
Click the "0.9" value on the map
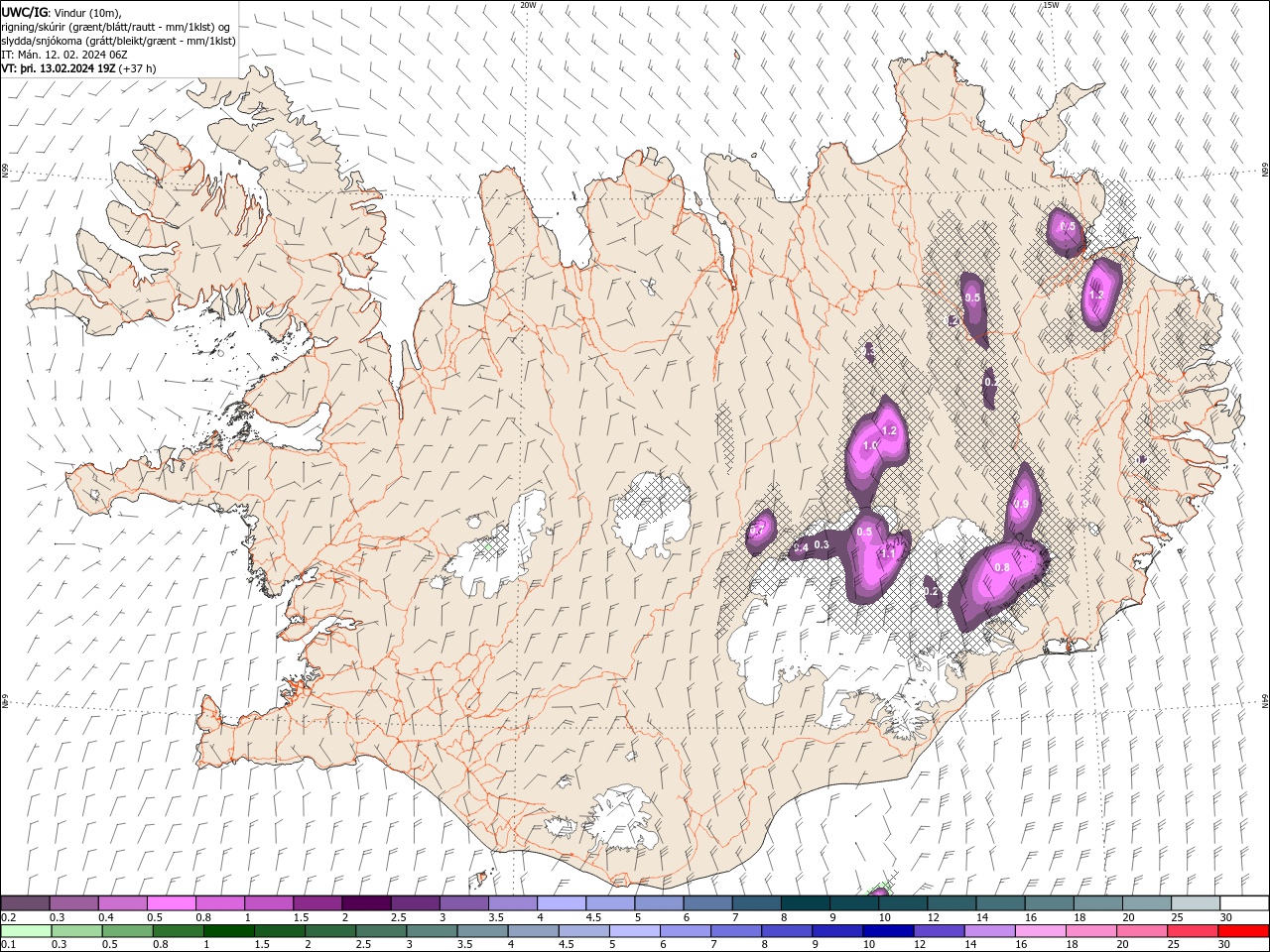click(x=1021, y=504)
